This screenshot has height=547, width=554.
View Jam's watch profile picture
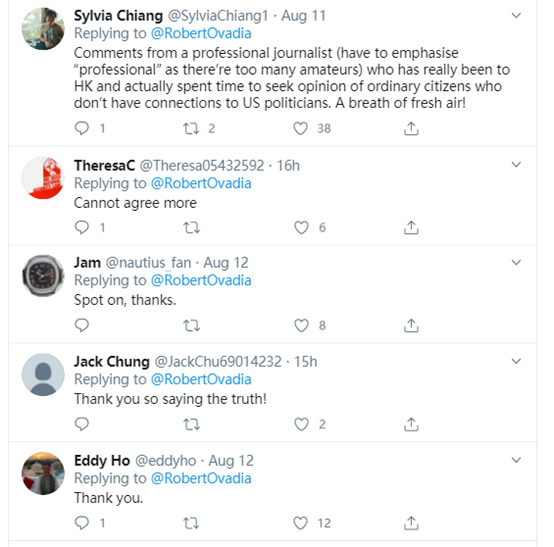[43, 276]
